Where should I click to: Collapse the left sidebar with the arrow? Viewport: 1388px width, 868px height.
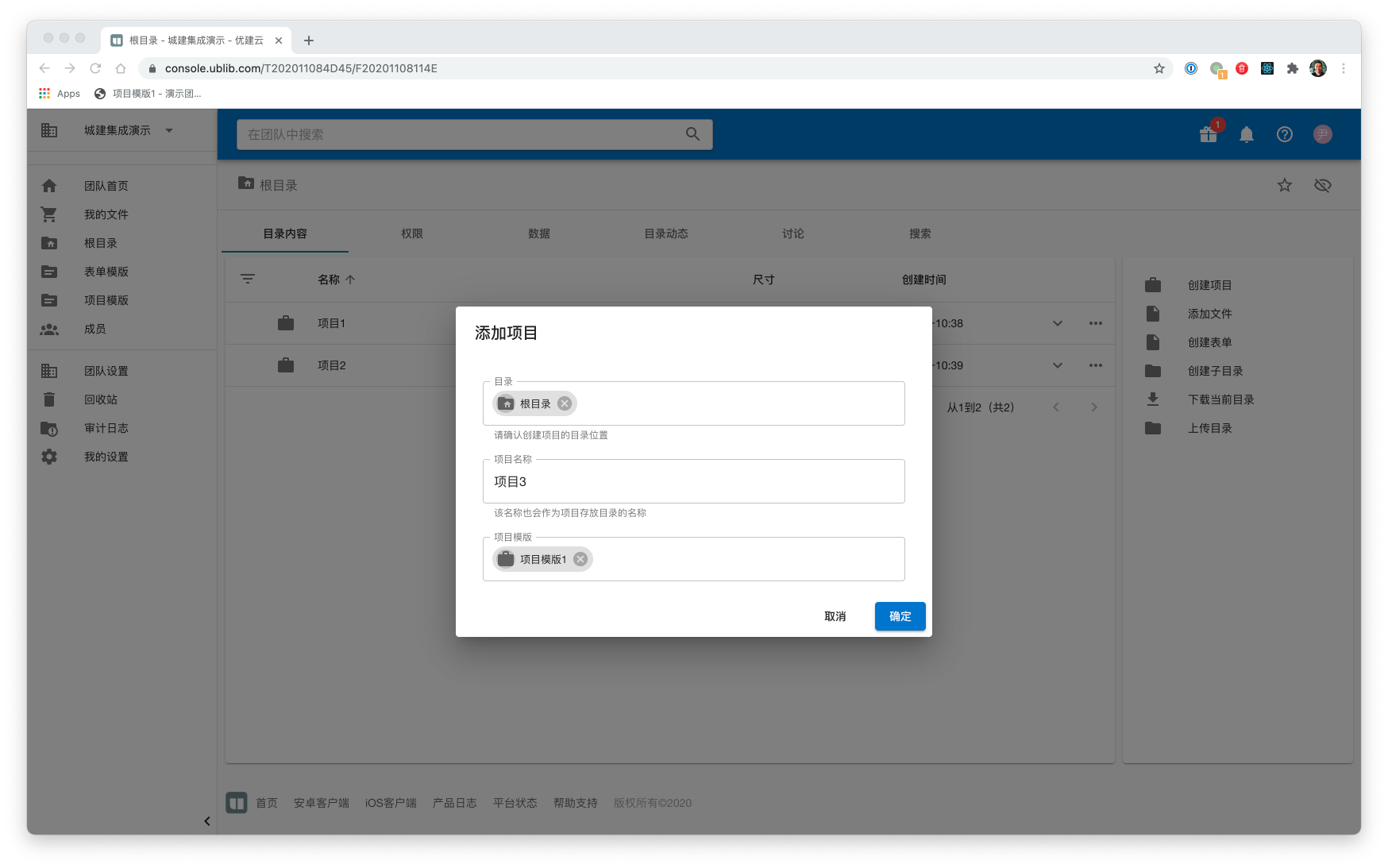point(207,821)
